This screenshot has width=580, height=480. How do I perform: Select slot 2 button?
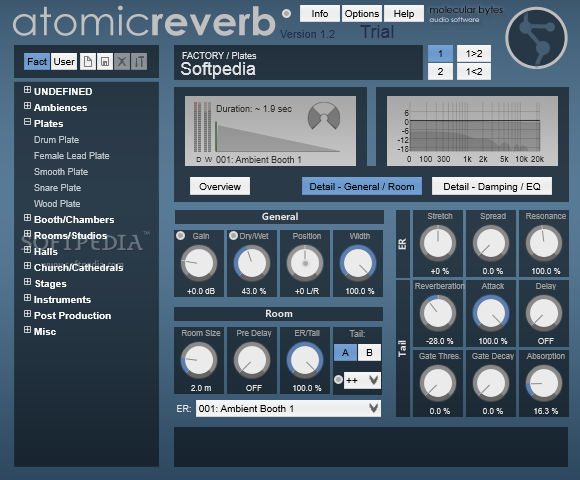tap(440, 71)
